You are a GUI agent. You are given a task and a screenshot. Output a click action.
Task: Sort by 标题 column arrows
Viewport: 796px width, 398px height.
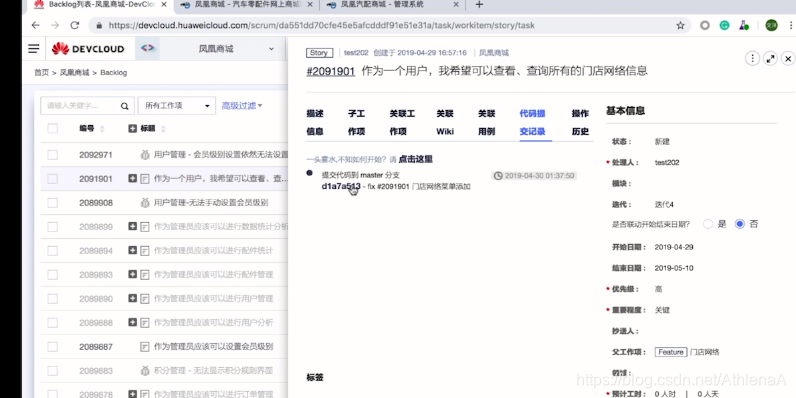[x=163, y=129]
